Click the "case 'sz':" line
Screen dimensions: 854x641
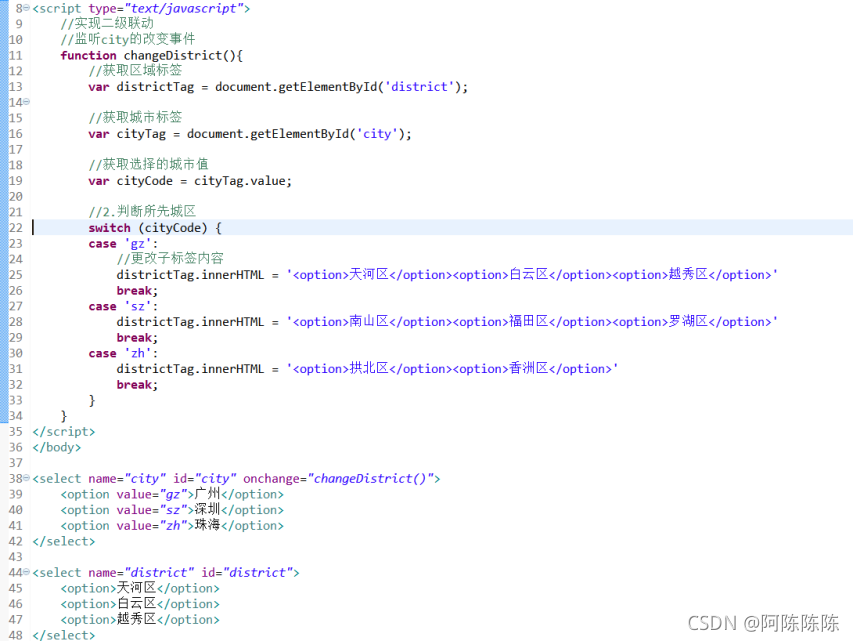(123, 306)
